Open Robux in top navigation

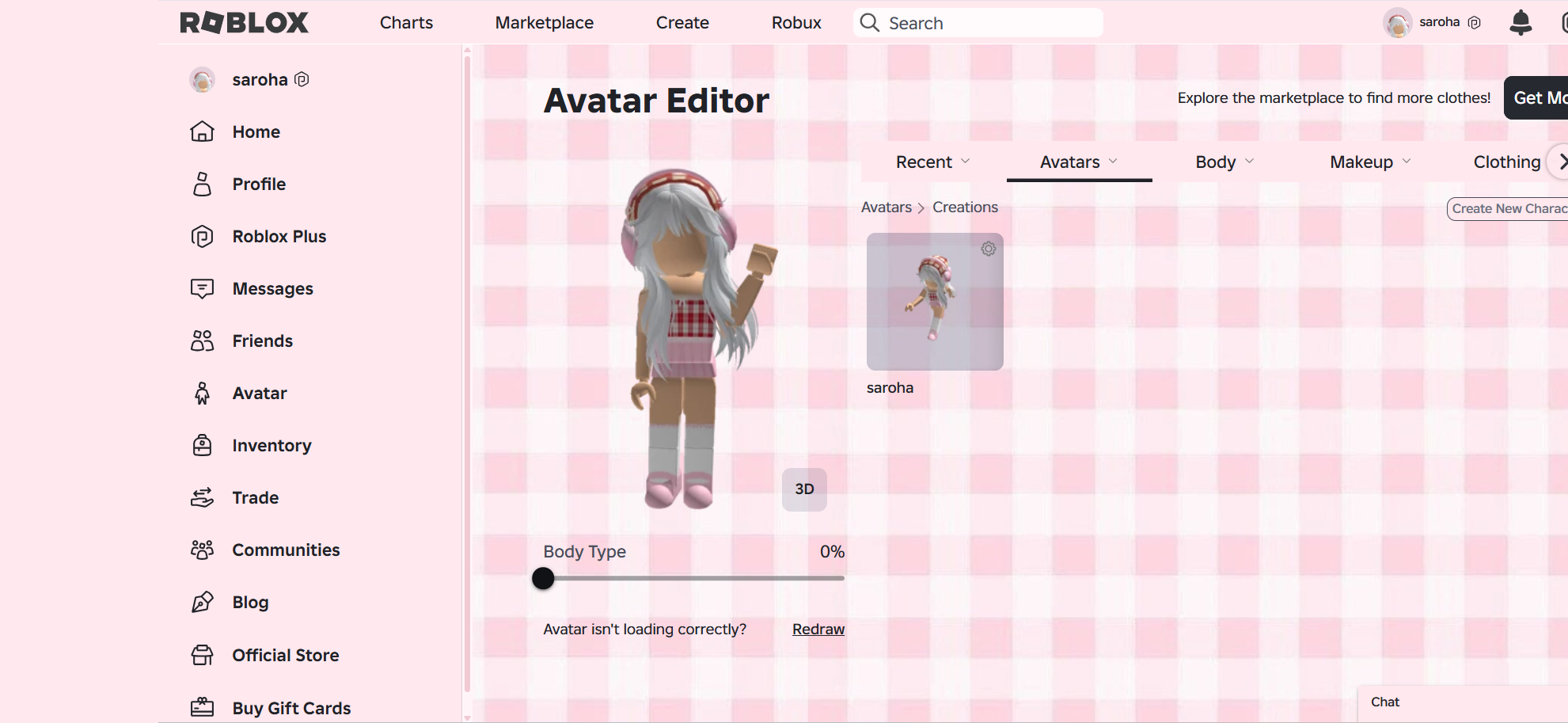tap(796, 22)
